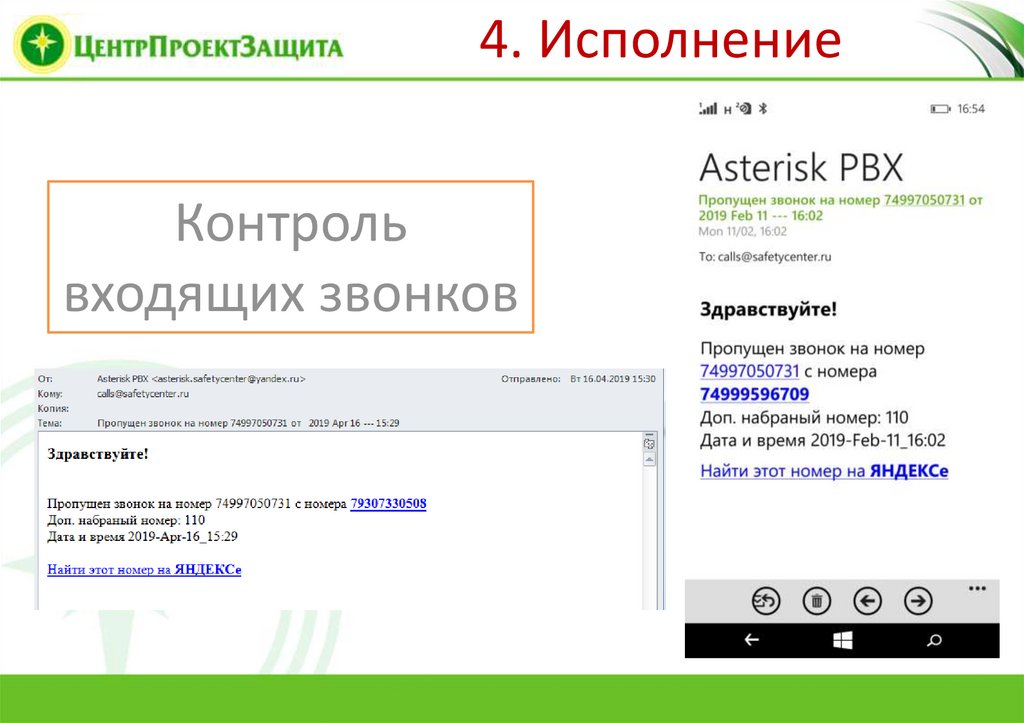Open link 74997050731 in phone message body
The width and height of the screenshot is (1024, 723).
(x=750, y=371)
